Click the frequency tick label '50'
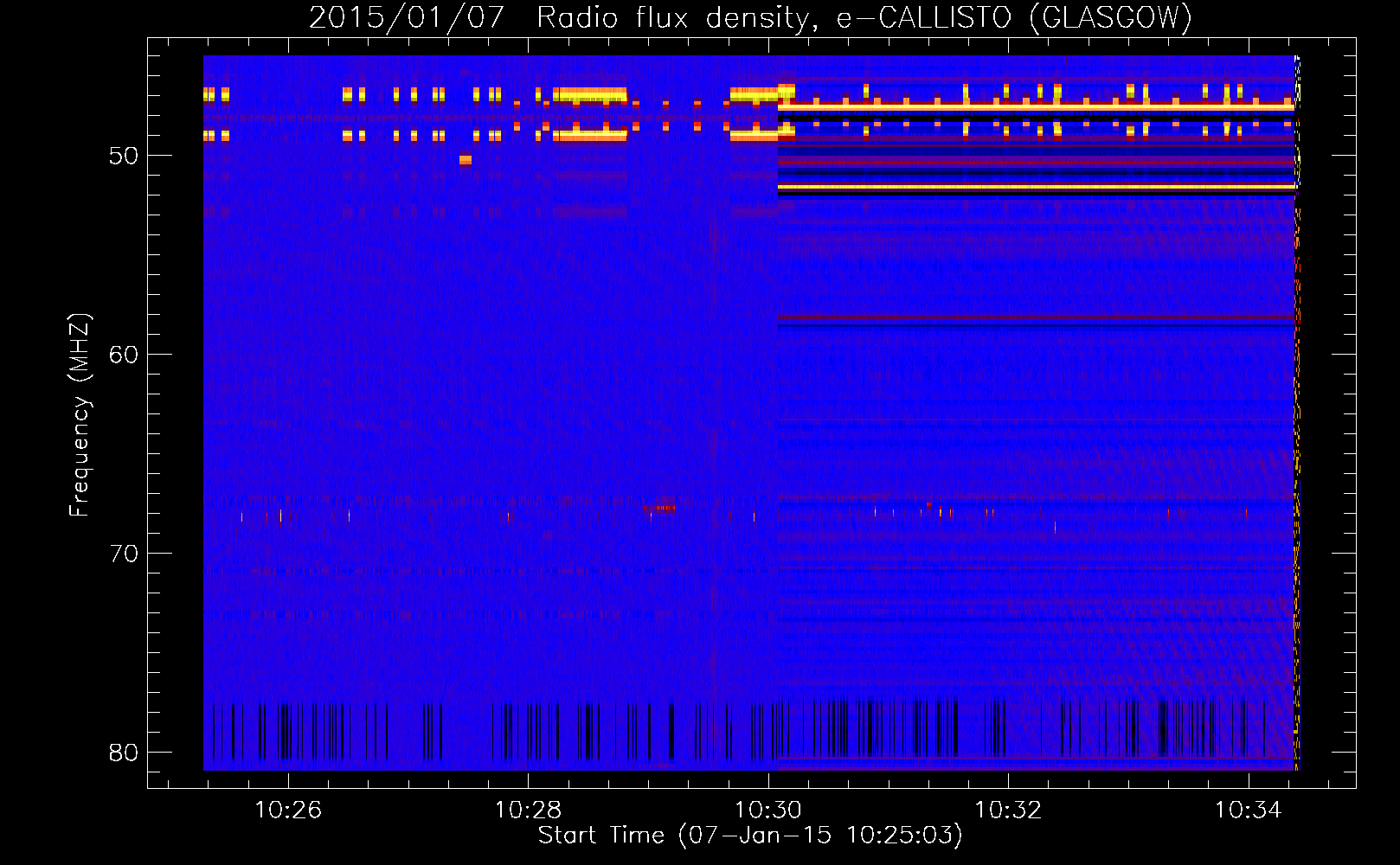Viewport: 1400px width, 865px height. click(124, 156)
